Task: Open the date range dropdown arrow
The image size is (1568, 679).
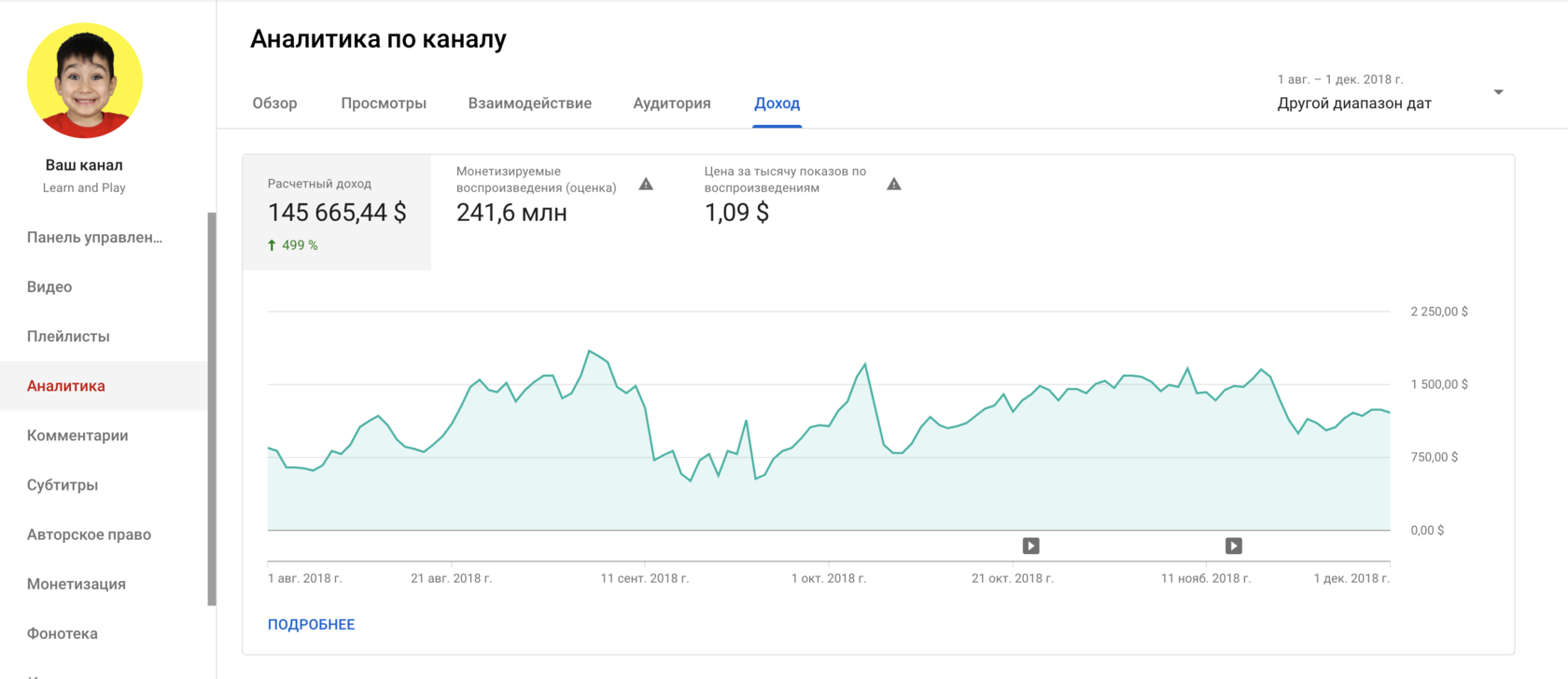Action: coord(1498,92)
